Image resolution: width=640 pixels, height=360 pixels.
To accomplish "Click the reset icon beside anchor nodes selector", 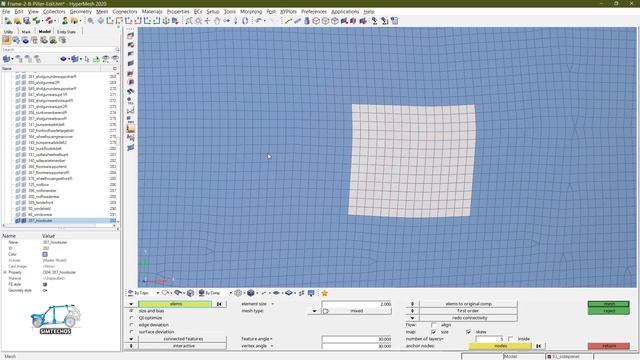I will (538, 346).
